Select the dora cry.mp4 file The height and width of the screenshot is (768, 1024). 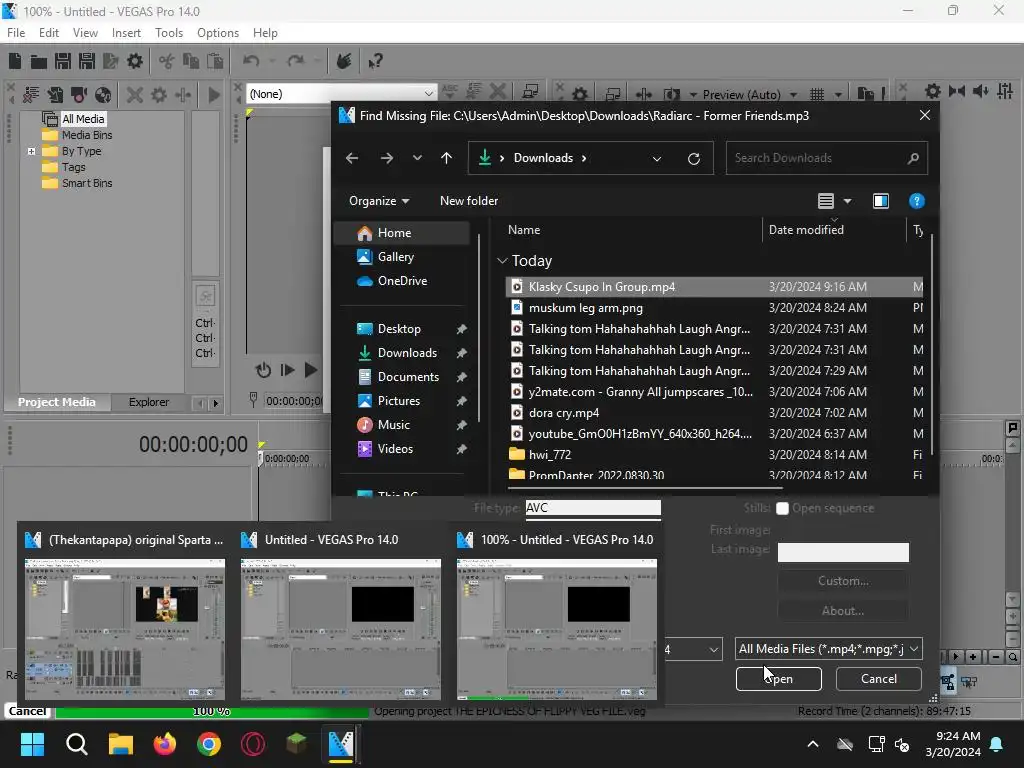click(714, 413)
